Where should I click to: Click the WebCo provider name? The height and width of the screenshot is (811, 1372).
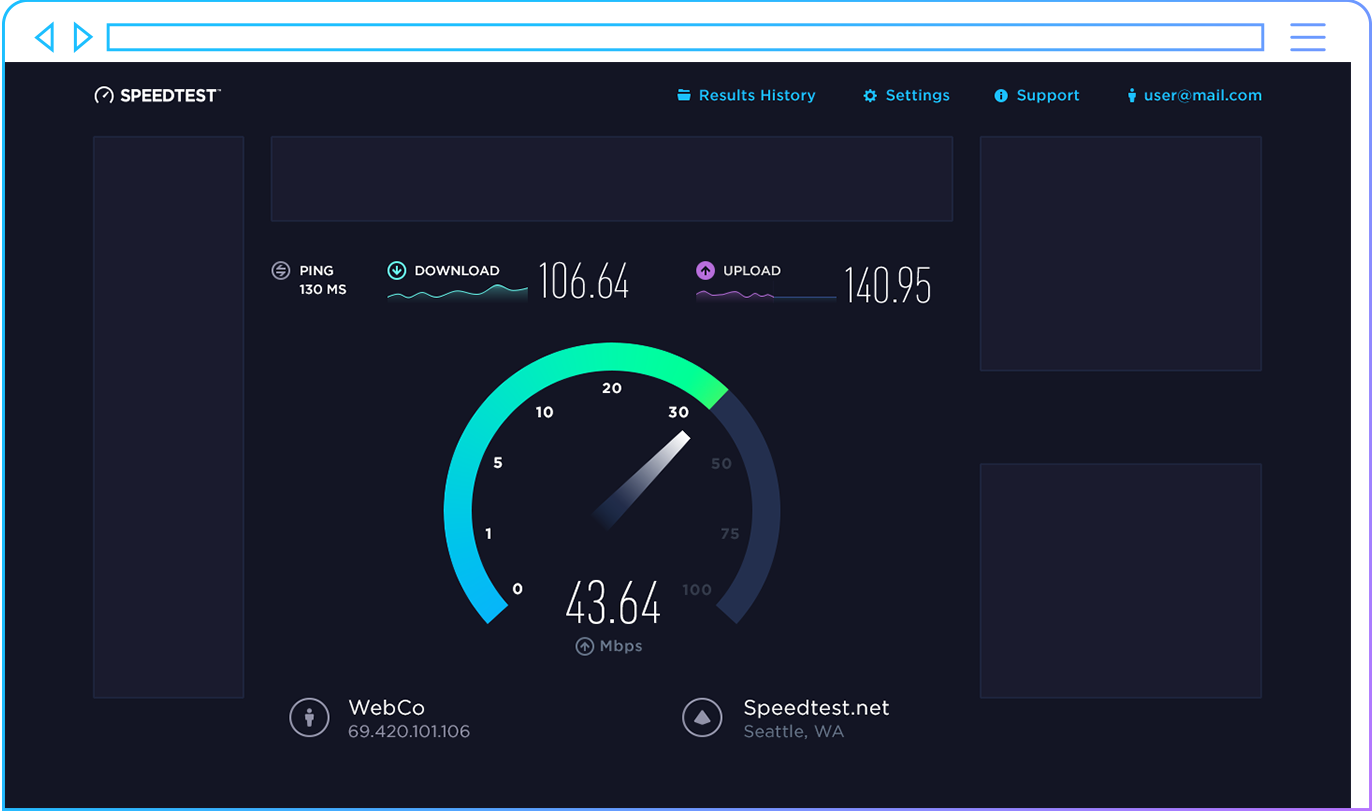pyautogui.click(x=386, y=708)
